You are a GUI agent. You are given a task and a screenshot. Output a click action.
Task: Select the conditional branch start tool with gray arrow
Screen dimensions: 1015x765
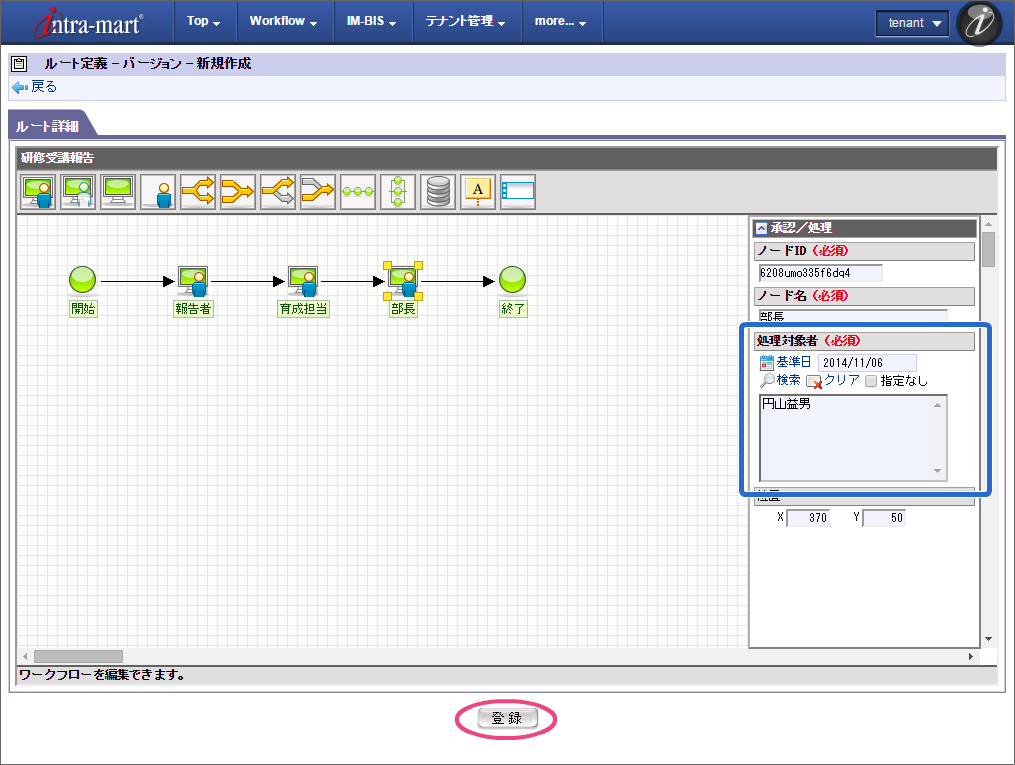tap(278, 192)
